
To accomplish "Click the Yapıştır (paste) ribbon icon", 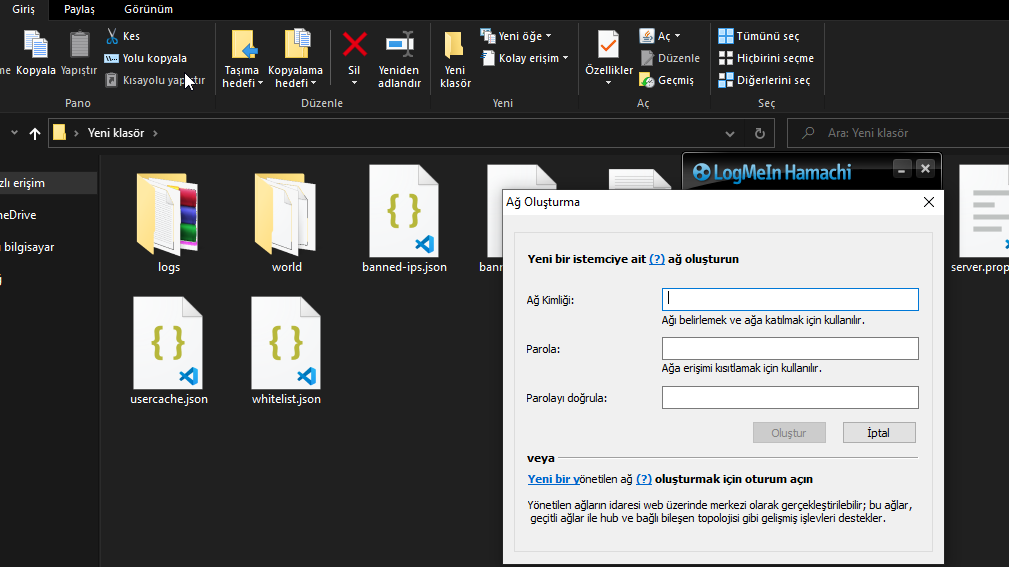I will click(79, 45).
